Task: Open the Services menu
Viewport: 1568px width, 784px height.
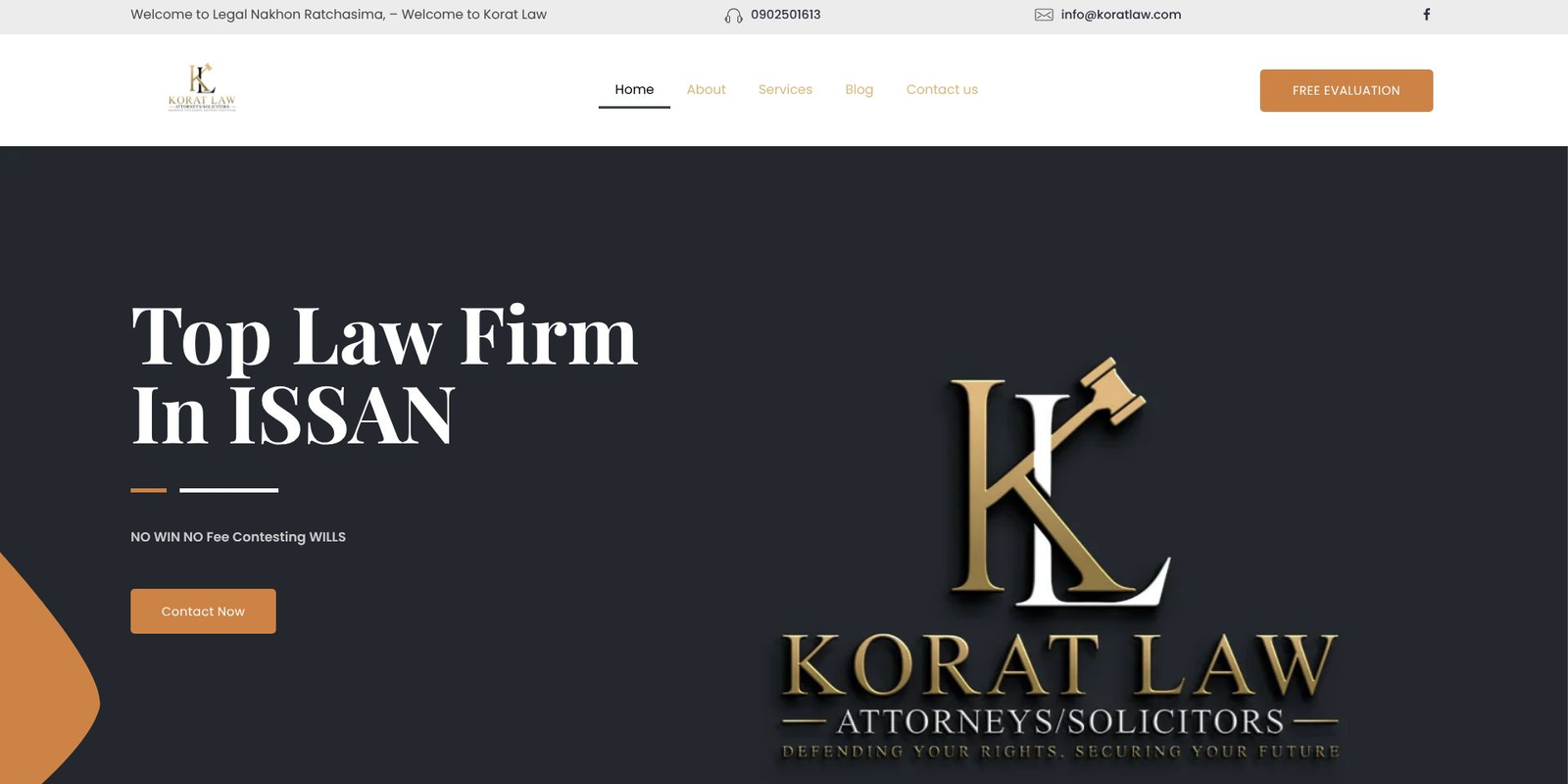Action: pyautogui.click(x=785, y=89)
